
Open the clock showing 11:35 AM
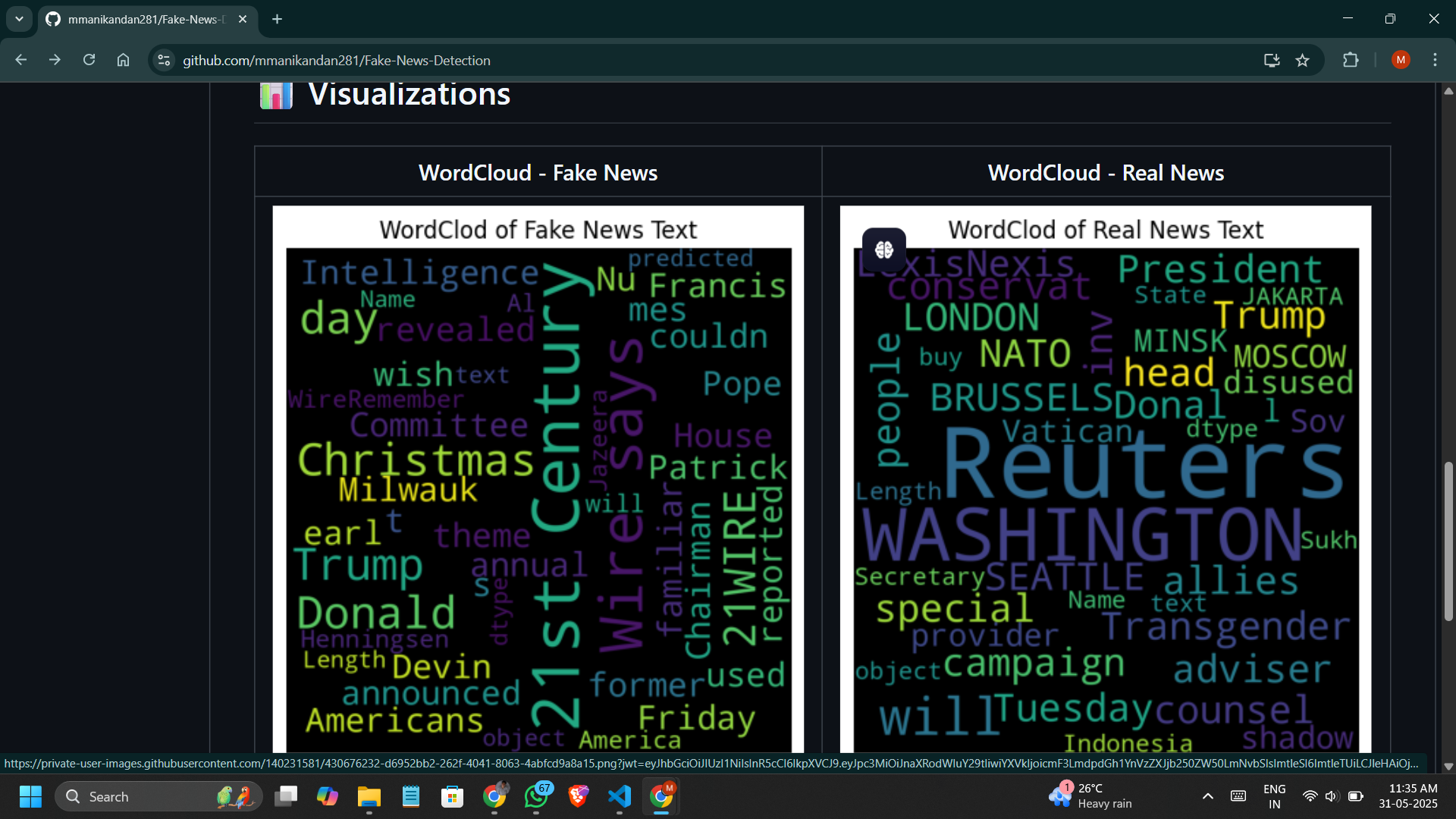pyautogui.click(x=1408, y=796)
